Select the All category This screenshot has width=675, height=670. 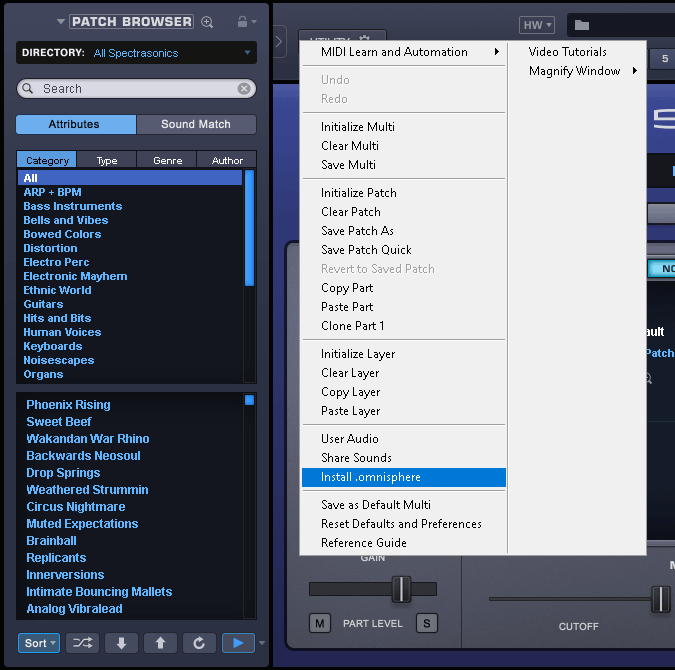click(130, 178)
